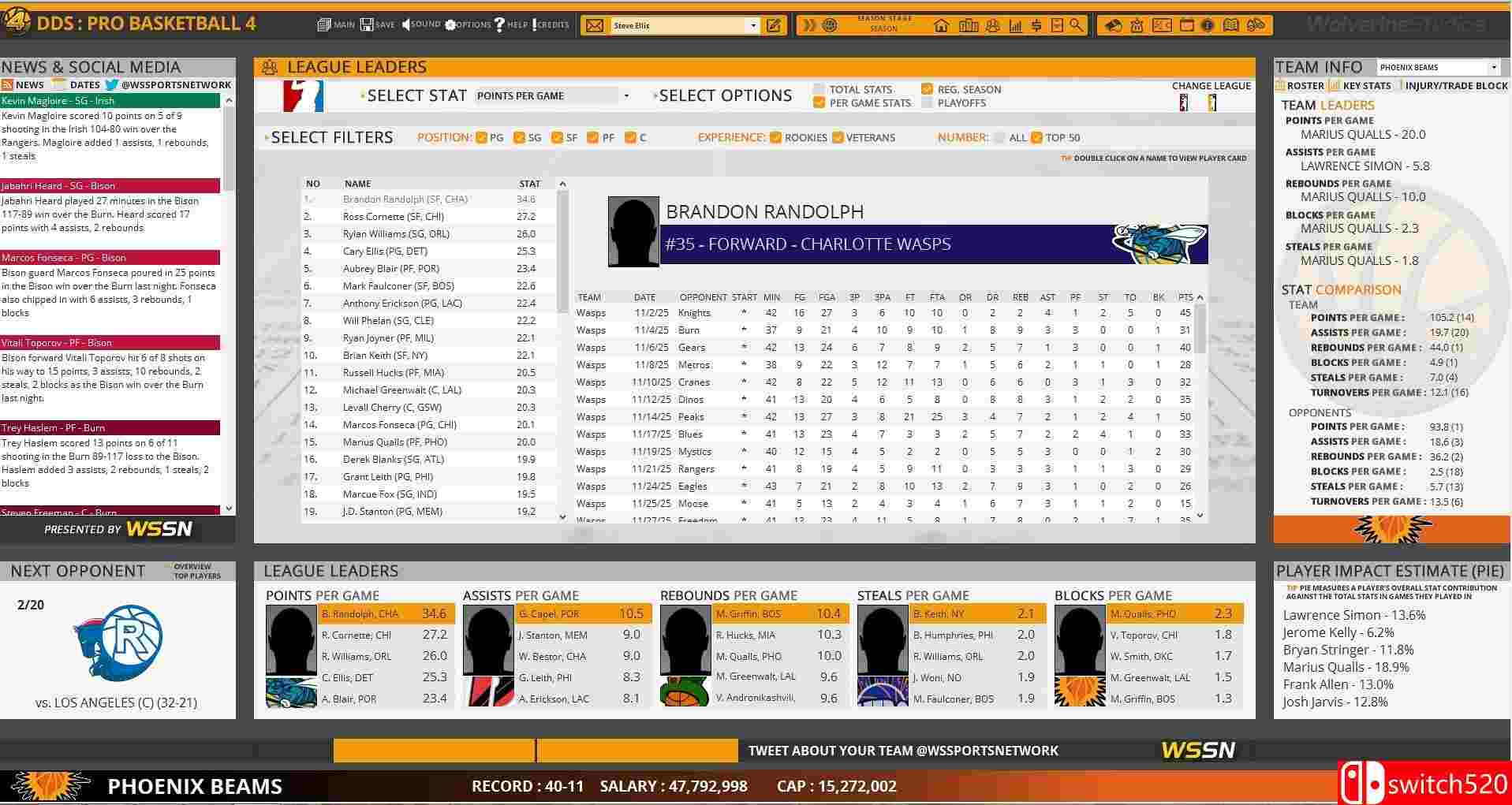
Task: Open the league search magnifying glass icon
Action: click(x=1077, y=24)
